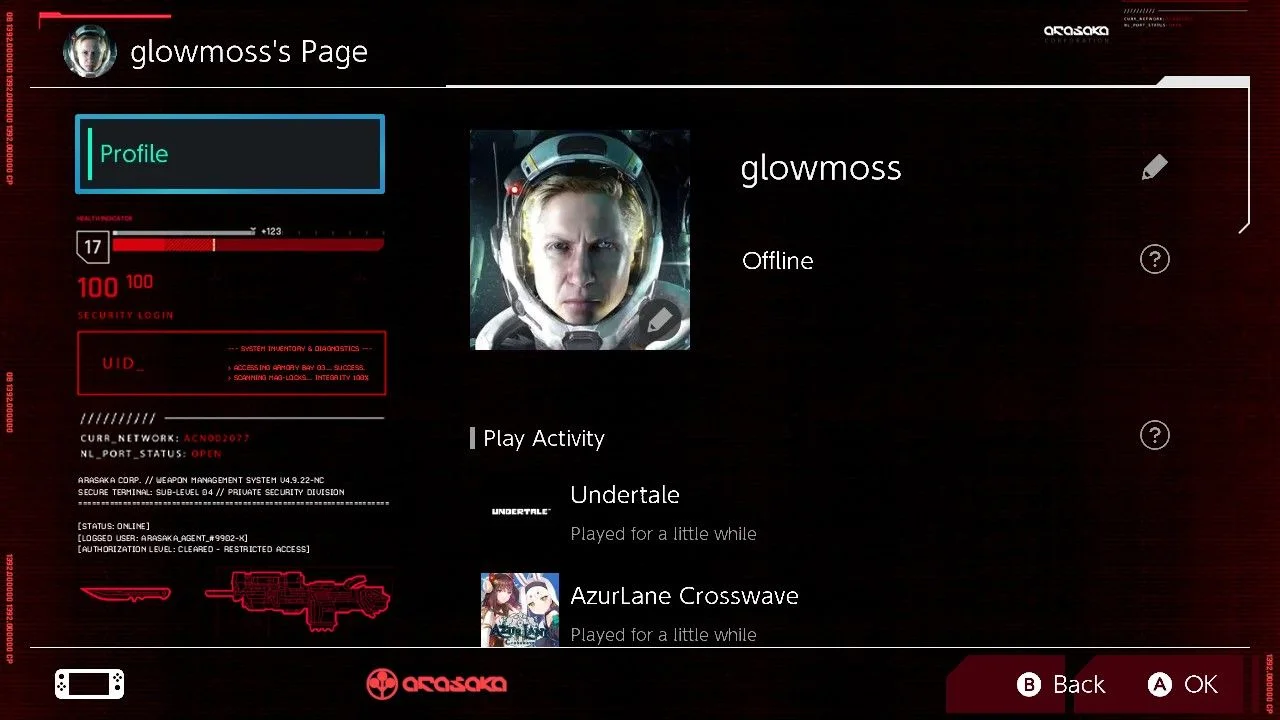Image resolution: width=1280 pixels, height=720 pixels.
Task: Click the red health indicator bar
Action: tap(248, 245)
